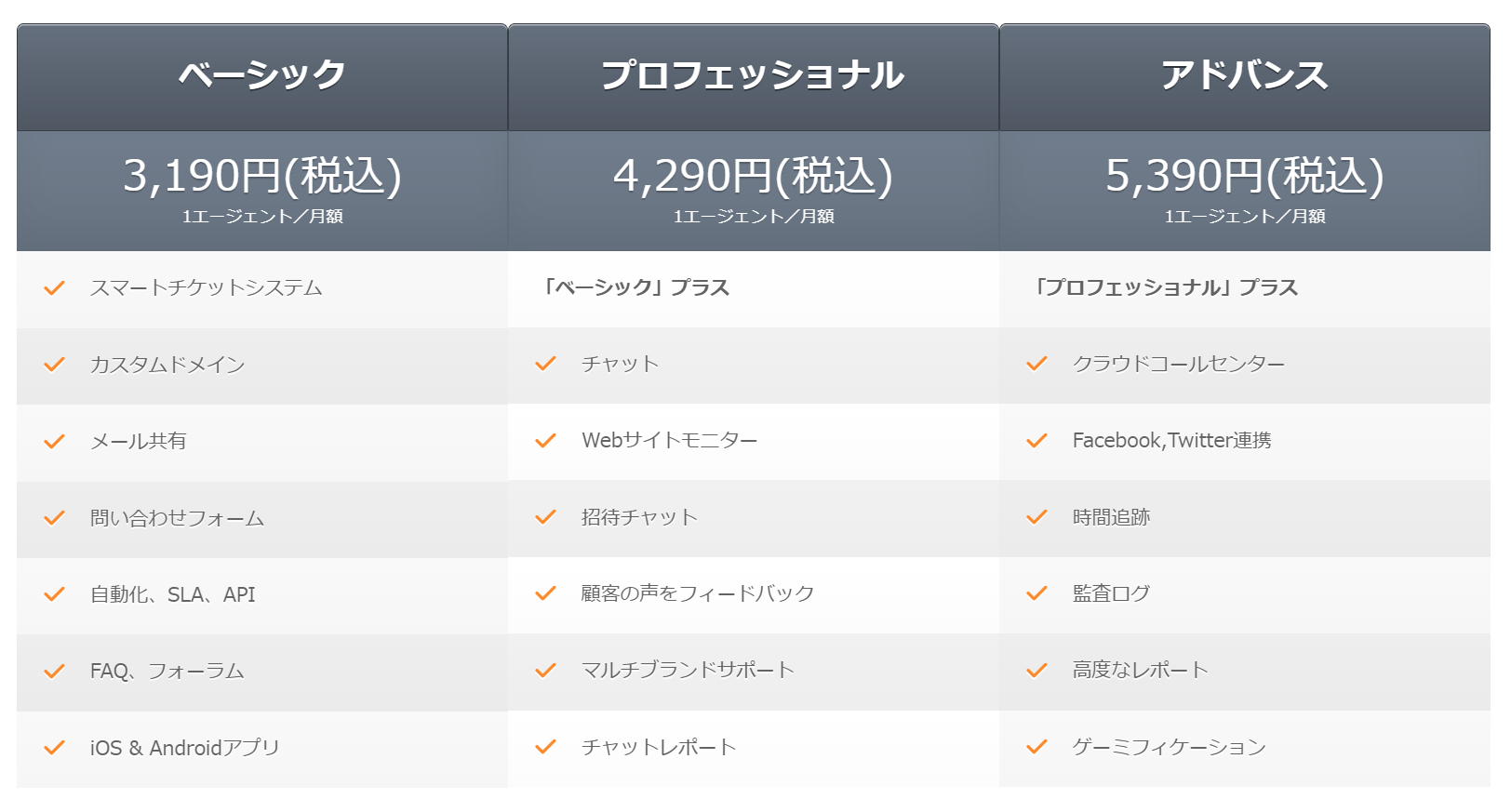Select the アドバンス plan header
The width and height of the screenshot is (1511, 812).
click(1244, 75)
